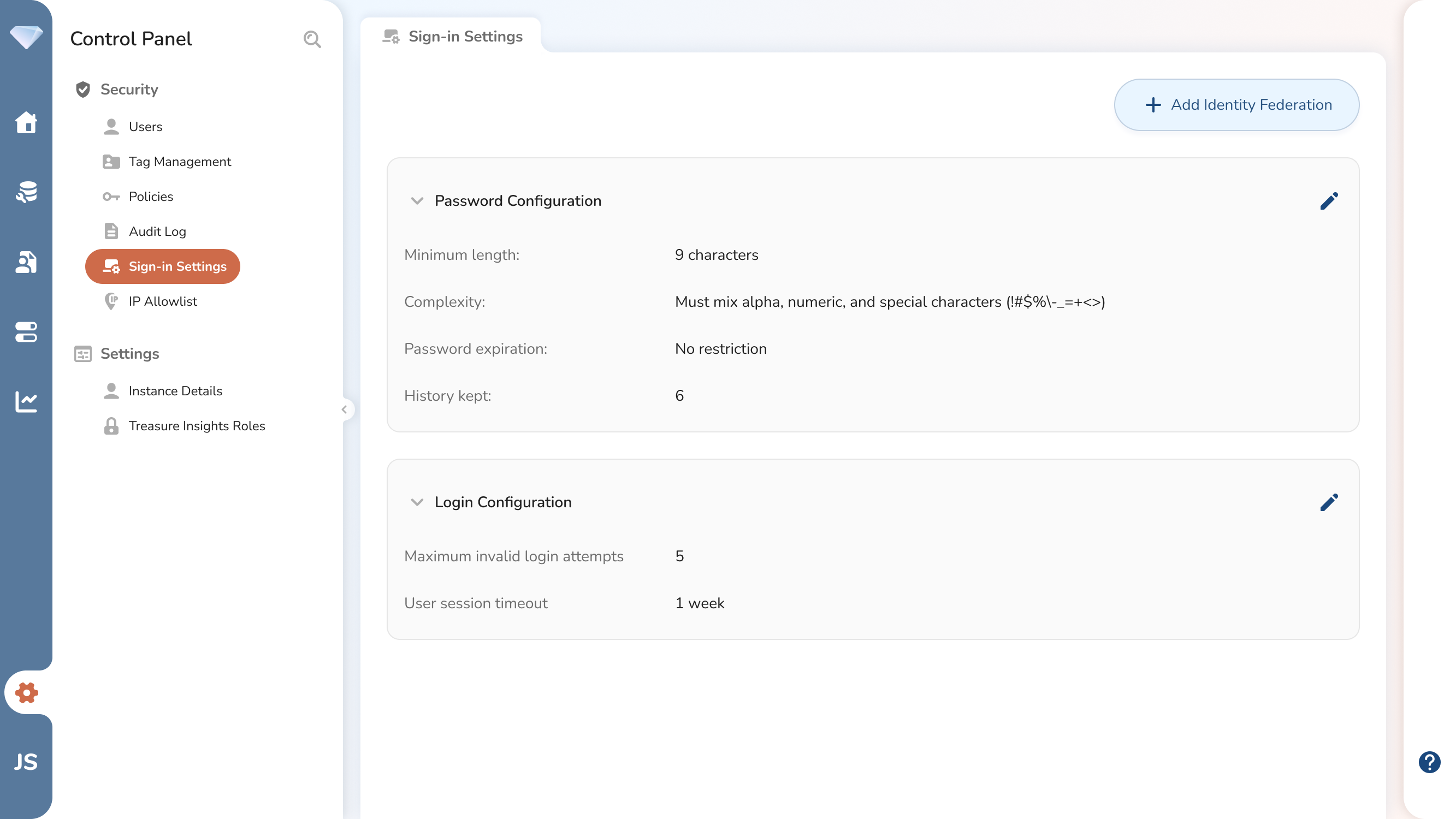Viewport: 1456px width, 819px height.
Task: Go to the Audit Log page
Action: (157, 231)
